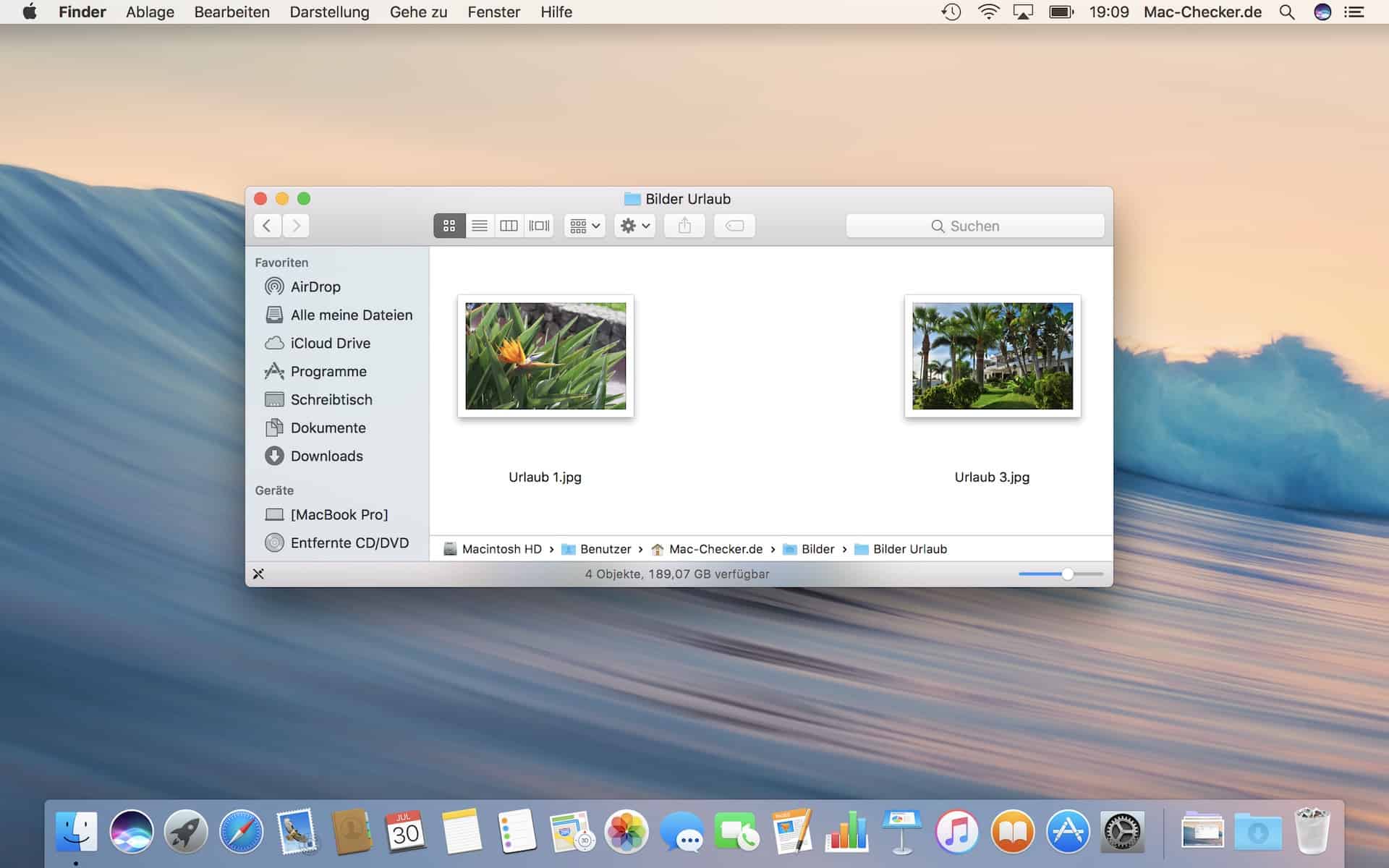Select Alle meine Dateien in sidebar
Screen dimensions: 1389x868
tap(337, 315)
